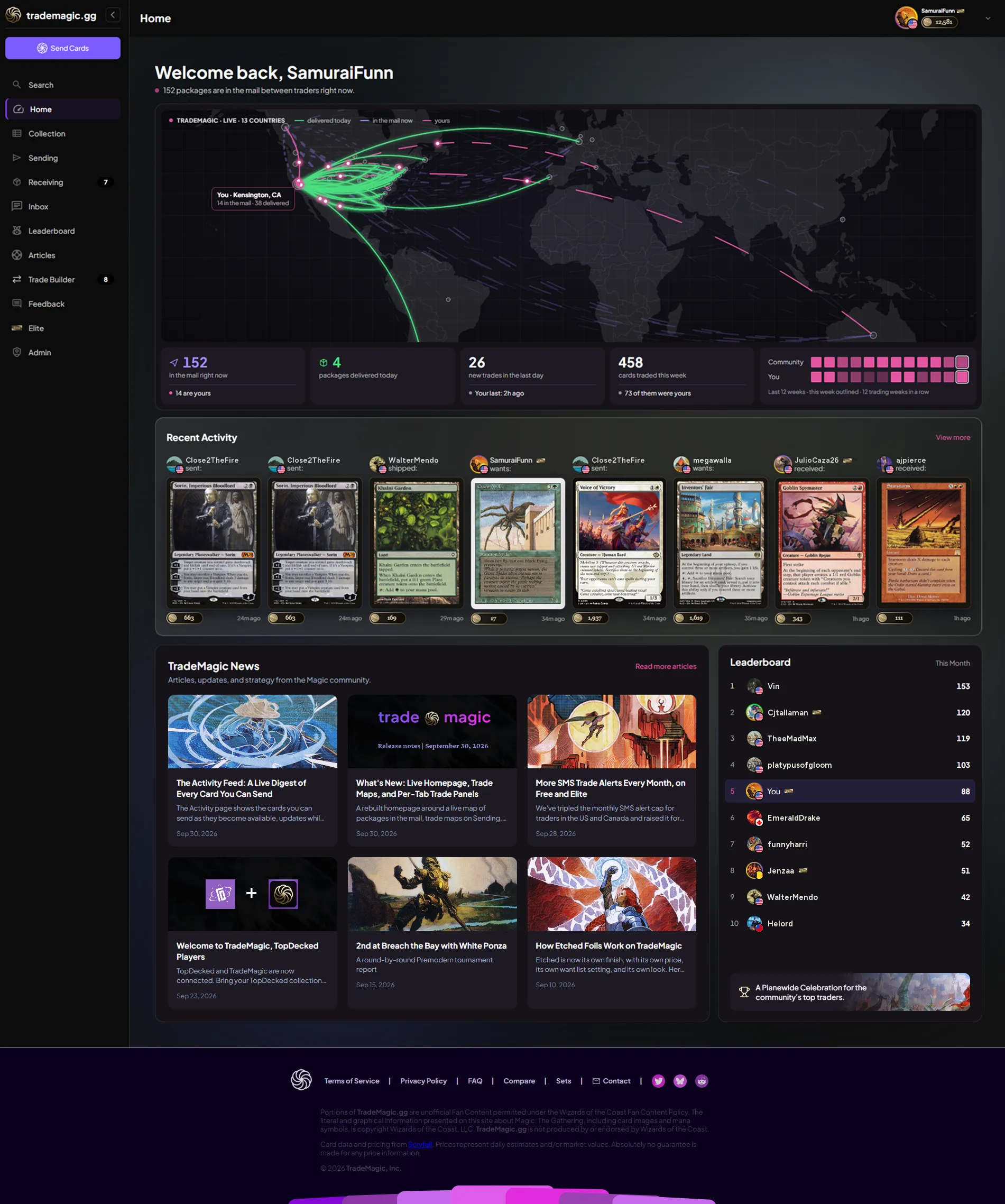
Task: Open the Bluesky butterfly icon in footer
Action: [680, 1081]
